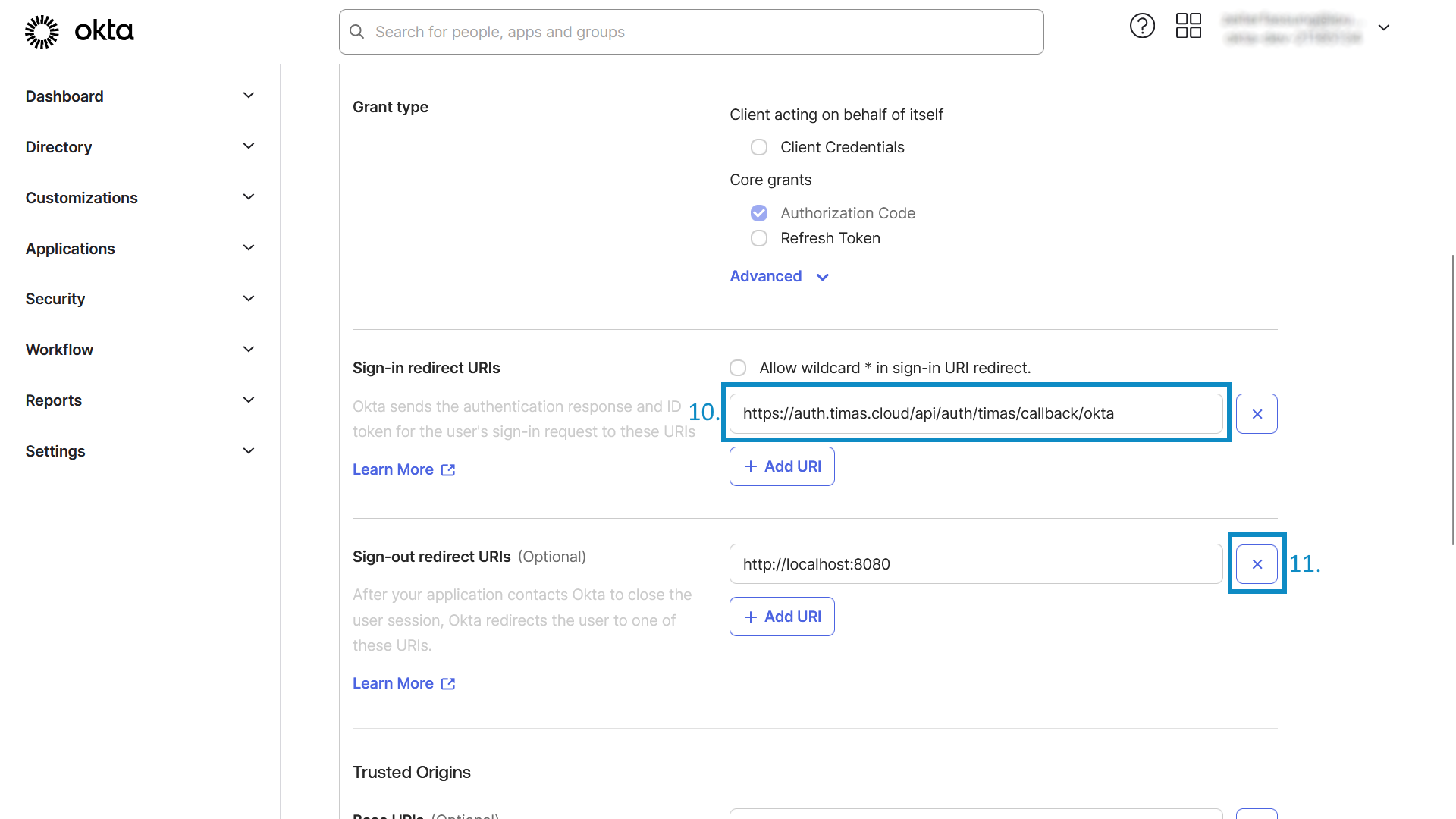Viewport: 1456px width, 819px height.
Task: Expand the Customizations sidebar chevron
Action: [248, 197]
